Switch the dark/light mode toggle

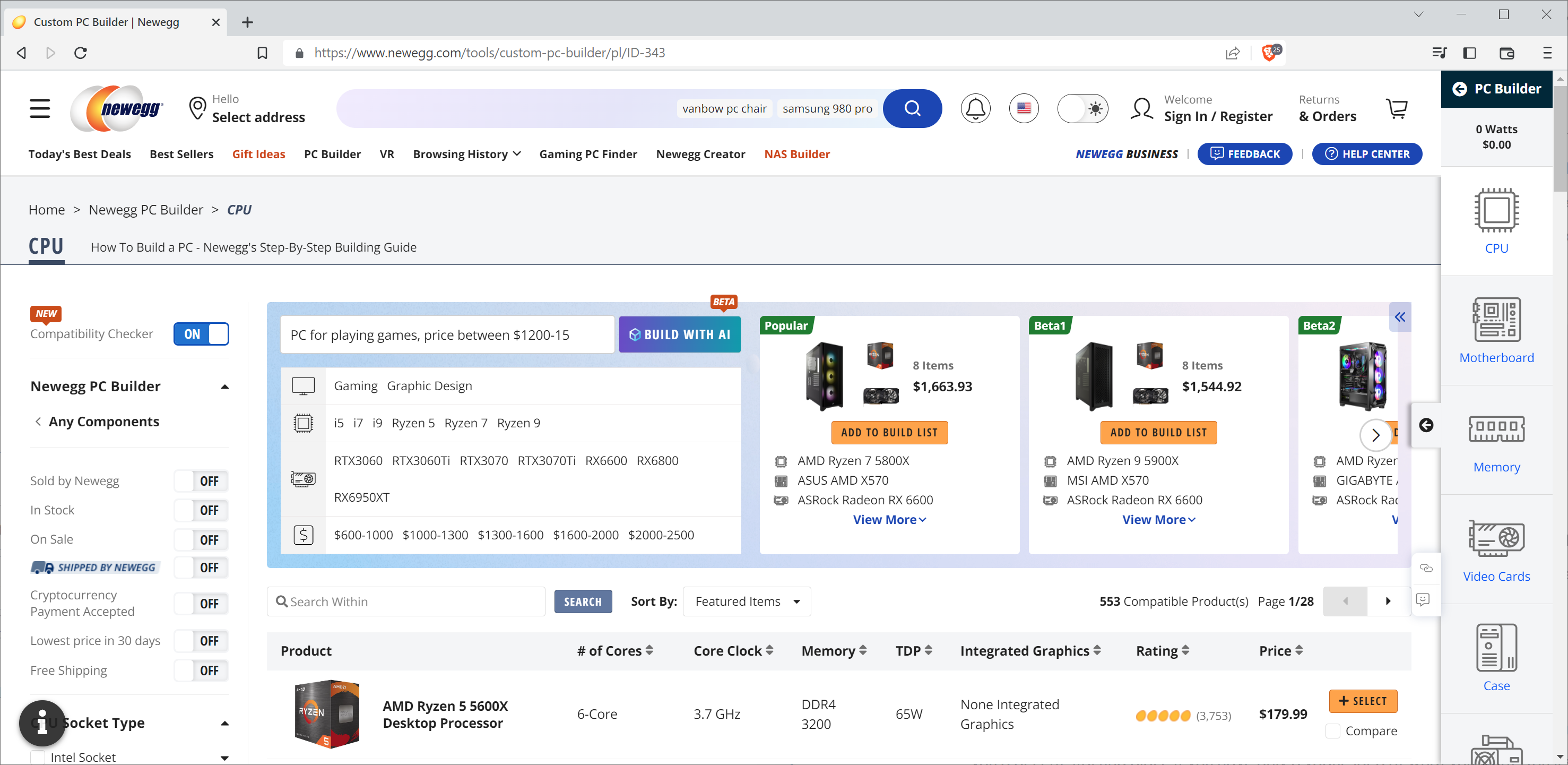[x=1082, y=108]
